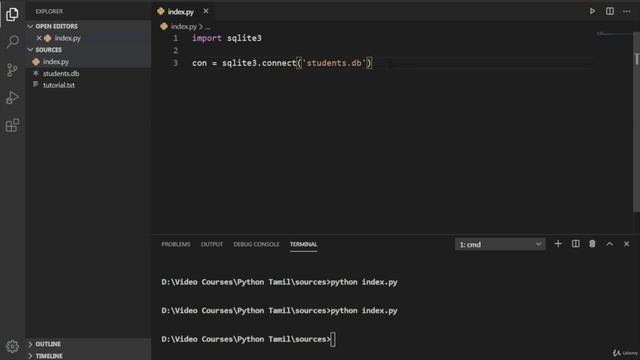Screen dimensions: 640x360
Task: Maximize the terminal panel size
Action: pos(609,244)
